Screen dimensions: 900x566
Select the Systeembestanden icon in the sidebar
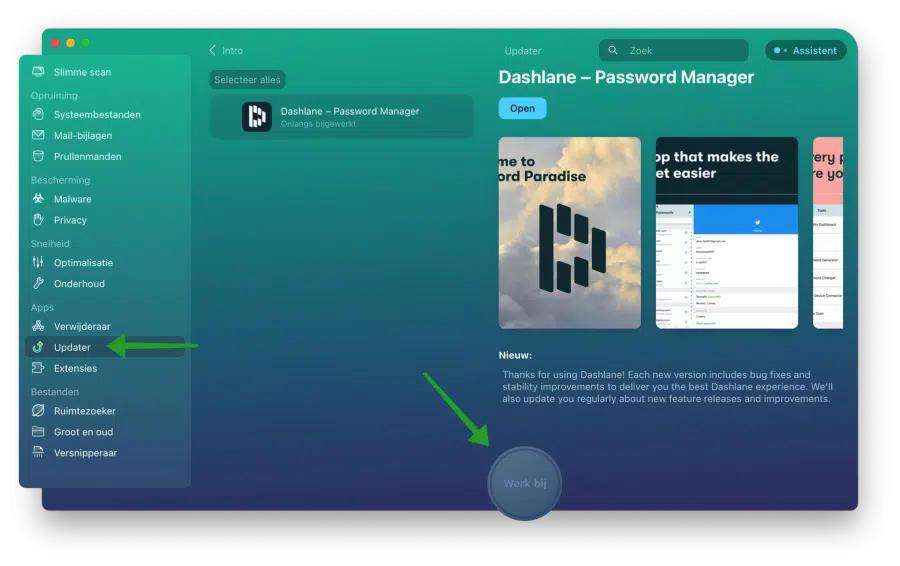[38, 114]
